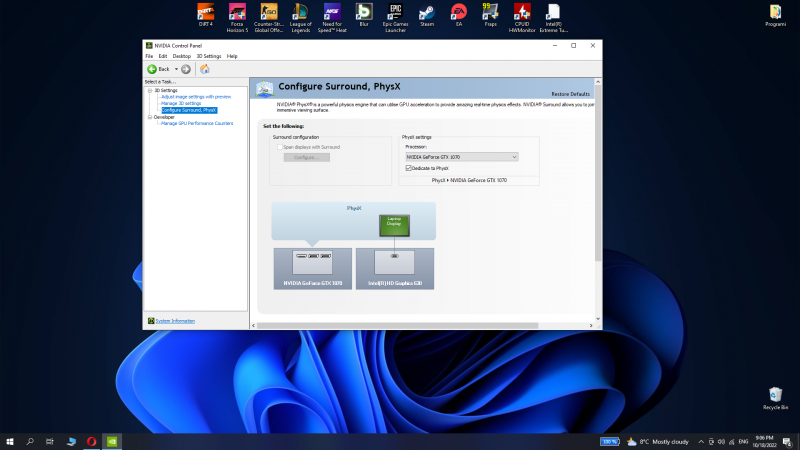Open Steam desktop shortcut
Image resolution: width=800 pixels, height=450 pixels.
pyautogui.click(x=427, y=15)
